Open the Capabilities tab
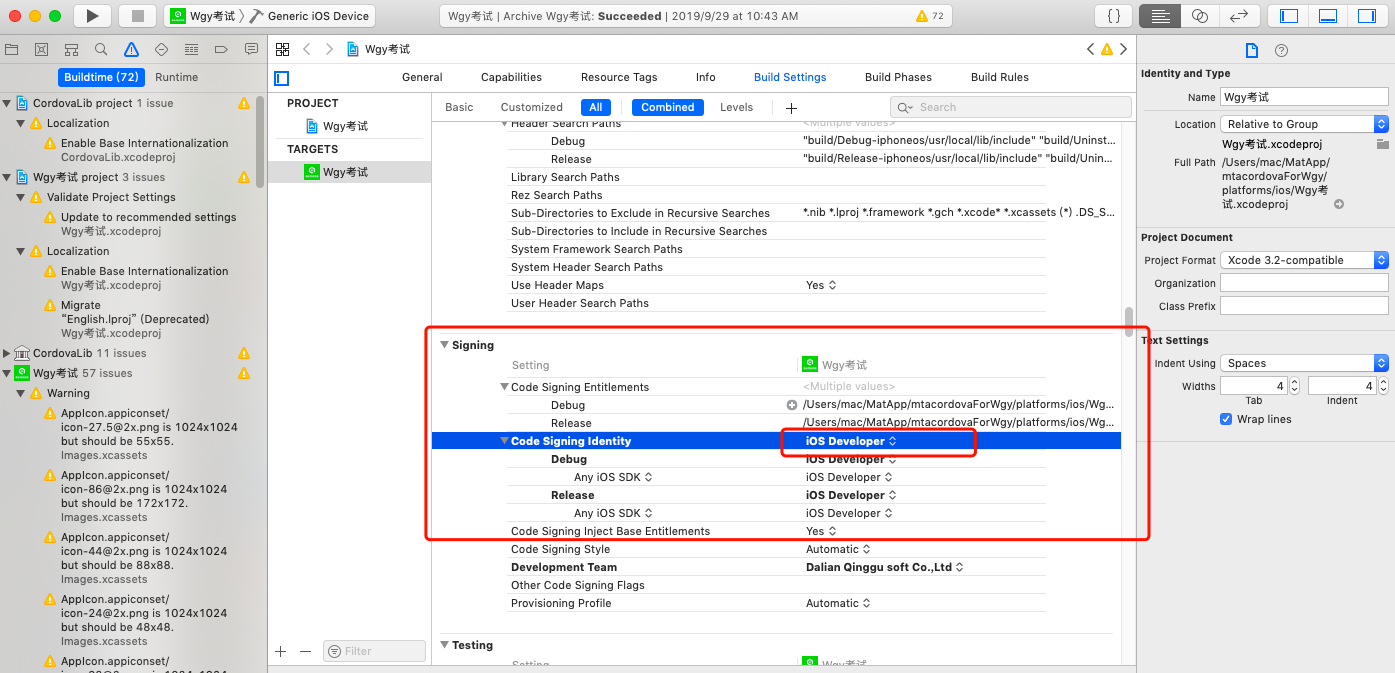The image size is (1395, 673). pyautogui.click(x=511, y=77)
